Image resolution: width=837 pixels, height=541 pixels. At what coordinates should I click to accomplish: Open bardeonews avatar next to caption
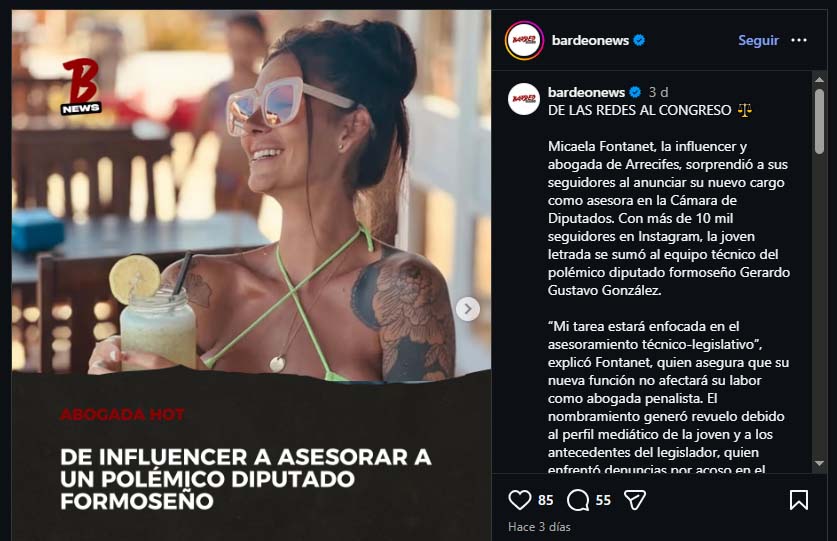[524, 99]
